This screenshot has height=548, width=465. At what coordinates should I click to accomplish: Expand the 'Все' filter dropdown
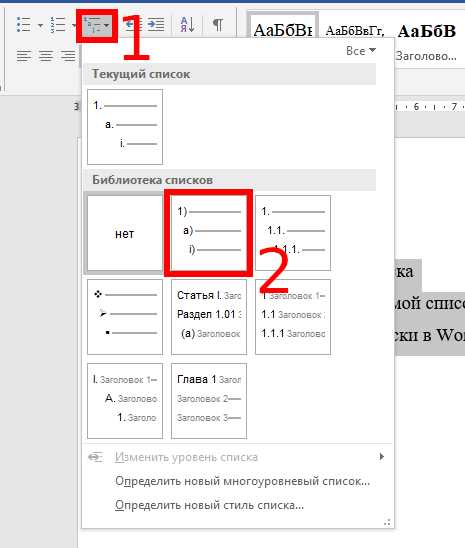(x=361, y=51)
